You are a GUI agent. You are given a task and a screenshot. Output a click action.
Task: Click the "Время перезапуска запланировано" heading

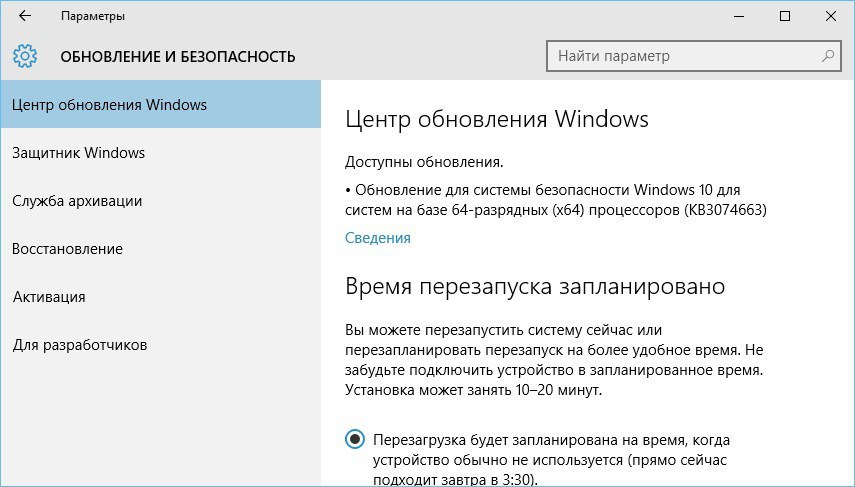(534, 287)
